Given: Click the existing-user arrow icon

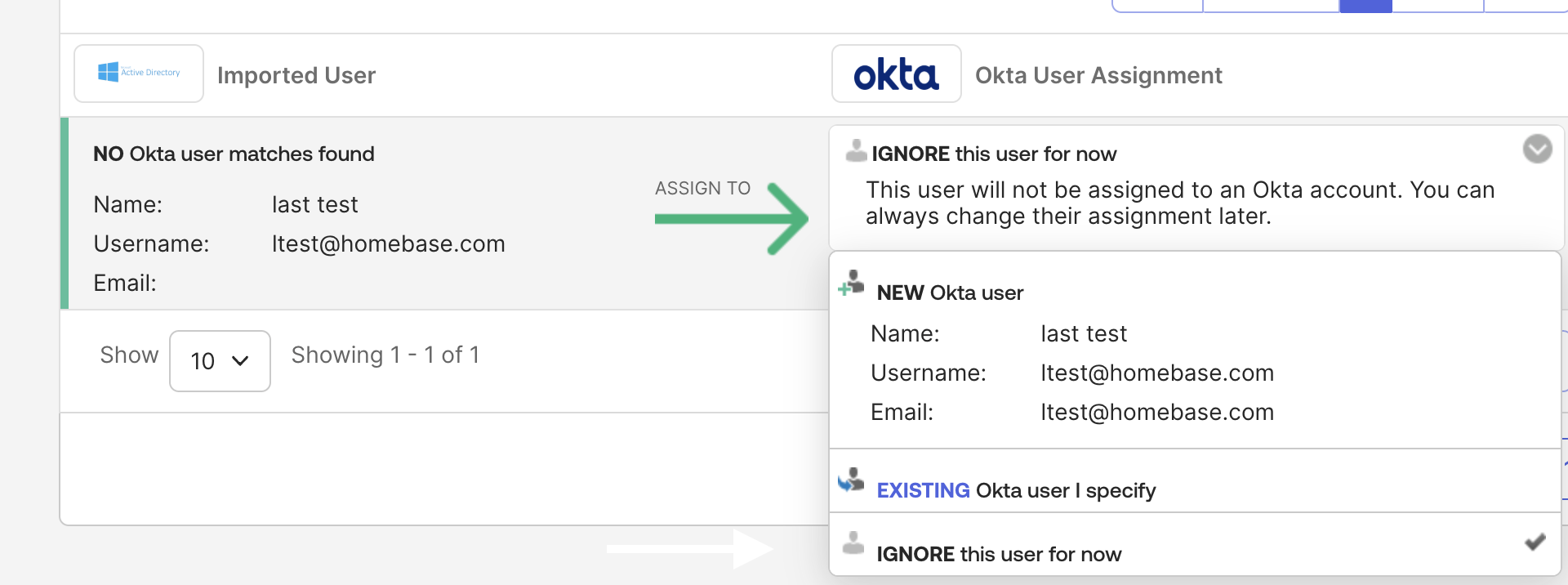Looking at the screenshot, I should click(851, 480).
